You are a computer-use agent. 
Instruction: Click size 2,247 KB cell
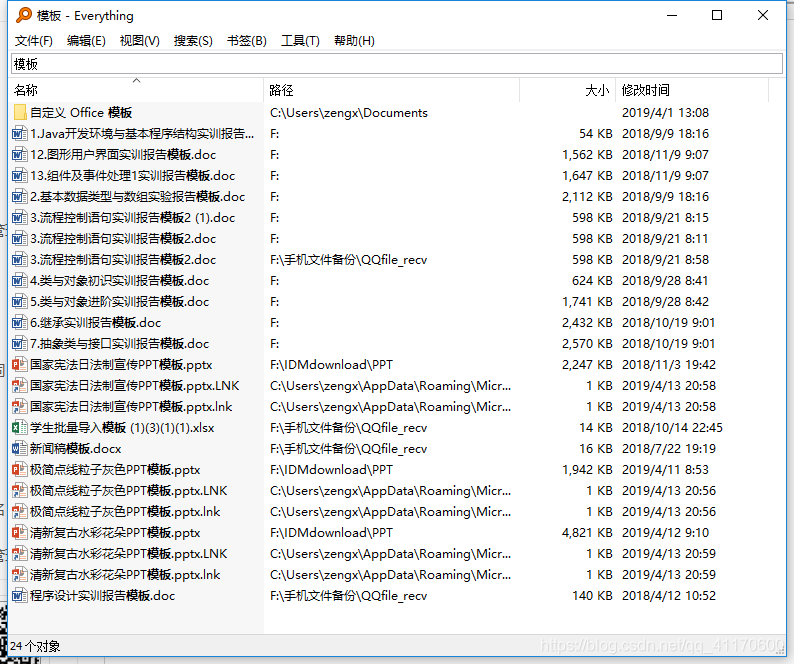[587, 365]
